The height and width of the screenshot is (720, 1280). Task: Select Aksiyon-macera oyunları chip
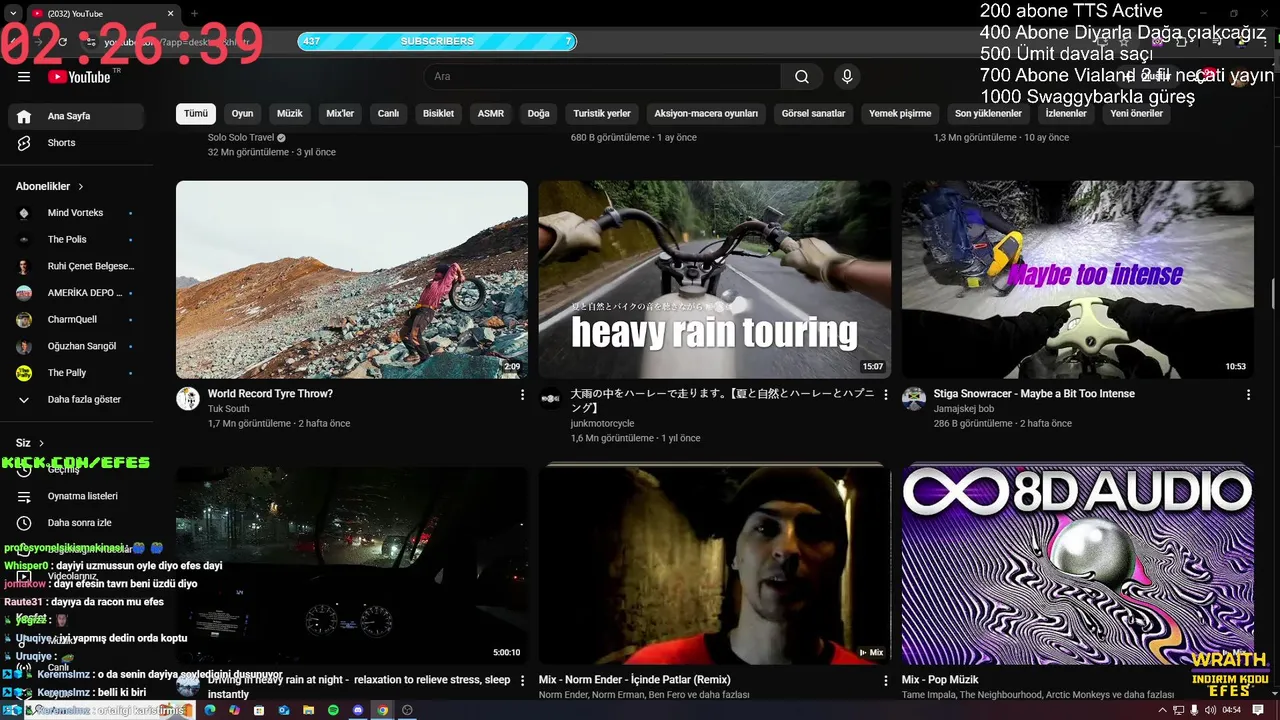click(708, 113)
